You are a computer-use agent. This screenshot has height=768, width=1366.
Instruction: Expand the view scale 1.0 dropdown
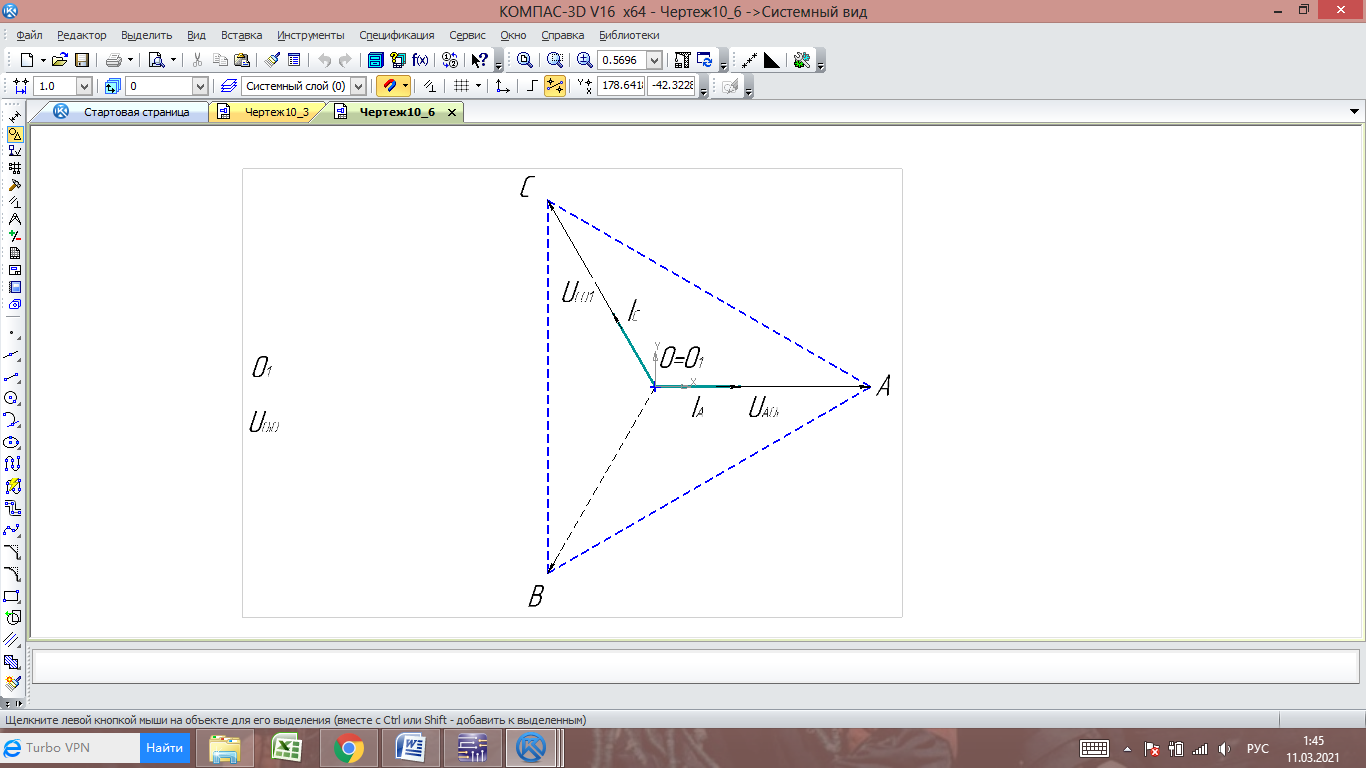[x=83, y=87]
